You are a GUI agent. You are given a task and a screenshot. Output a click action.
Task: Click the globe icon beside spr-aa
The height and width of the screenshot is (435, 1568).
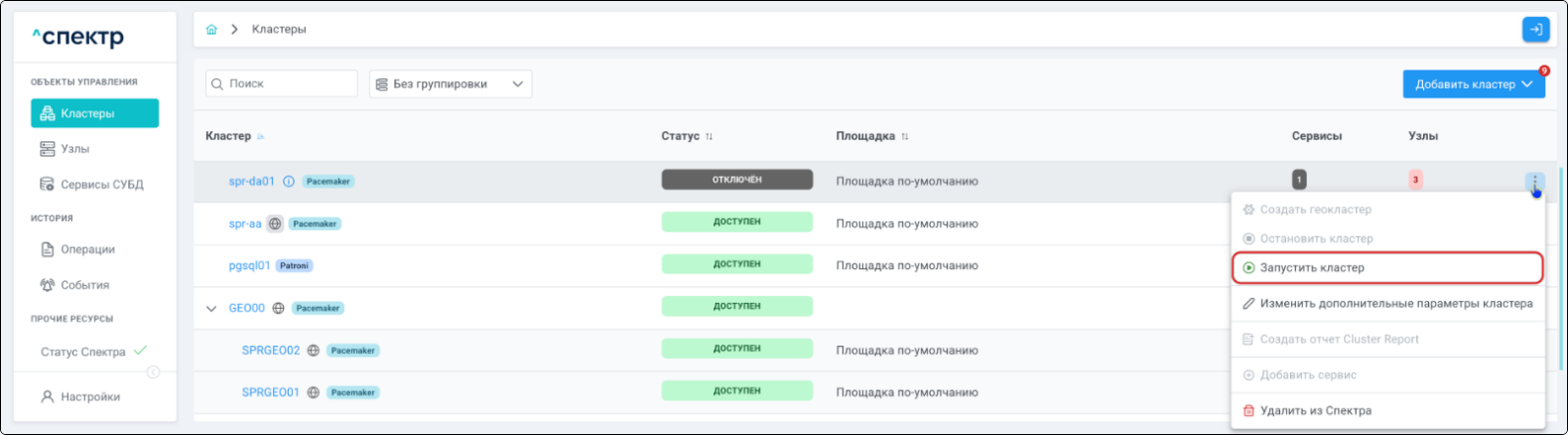click(x=275, y=223)
